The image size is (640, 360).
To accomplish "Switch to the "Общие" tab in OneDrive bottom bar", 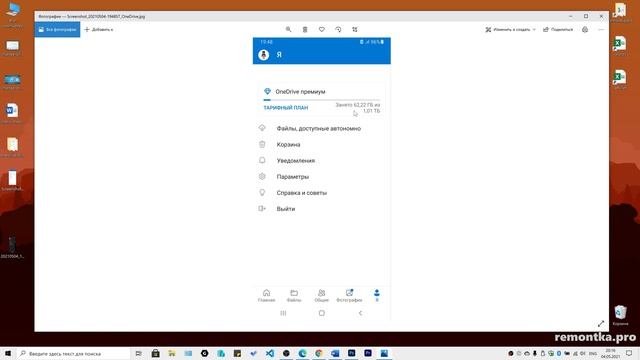I will coord(322,296).
